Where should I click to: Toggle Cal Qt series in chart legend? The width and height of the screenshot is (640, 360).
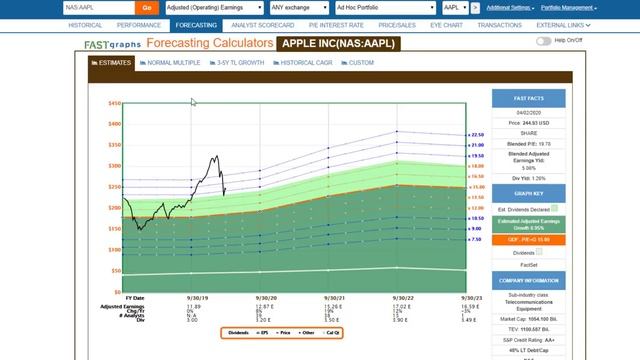click(x=331, y=333)
